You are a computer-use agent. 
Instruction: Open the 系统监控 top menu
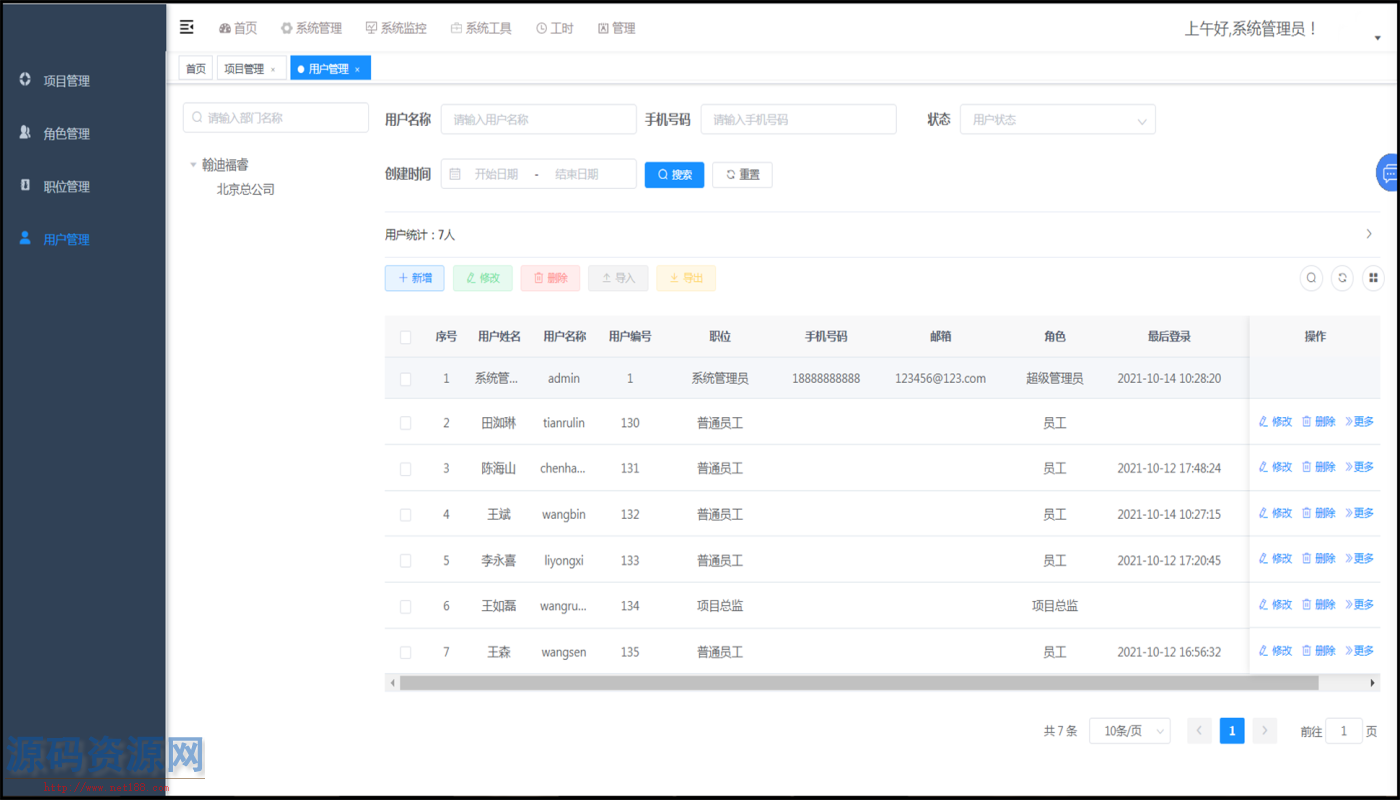(396, 28)
